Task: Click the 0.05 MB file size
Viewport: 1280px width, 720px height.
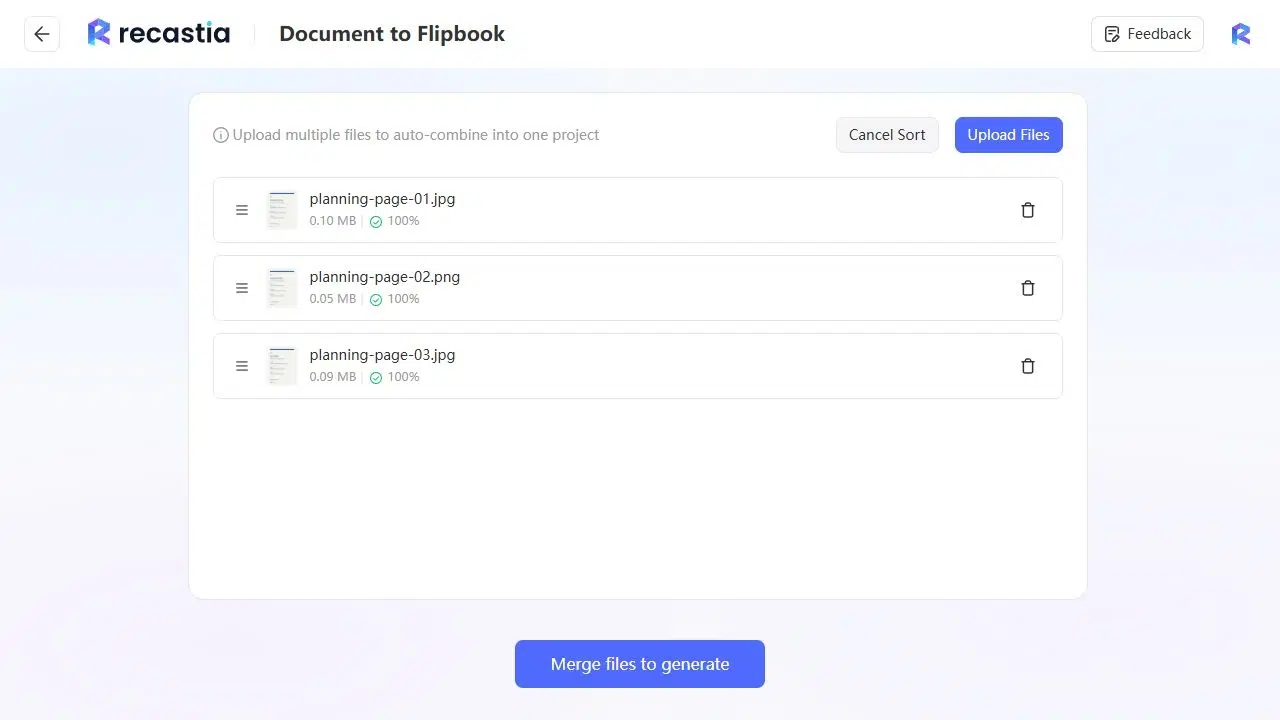Action: (x=332, y=299)
